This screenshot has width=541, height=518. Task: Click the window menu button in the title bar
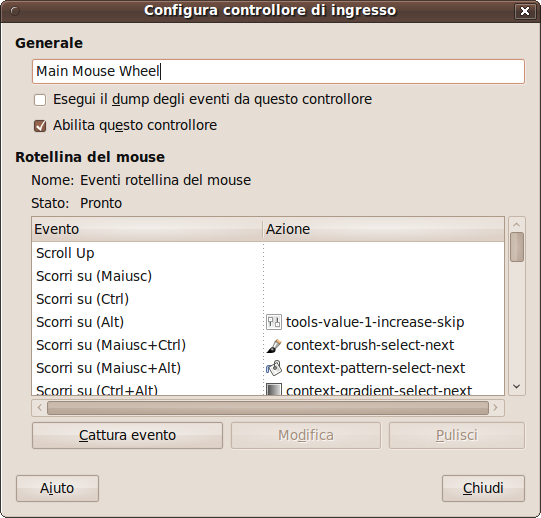pos(15,11)
